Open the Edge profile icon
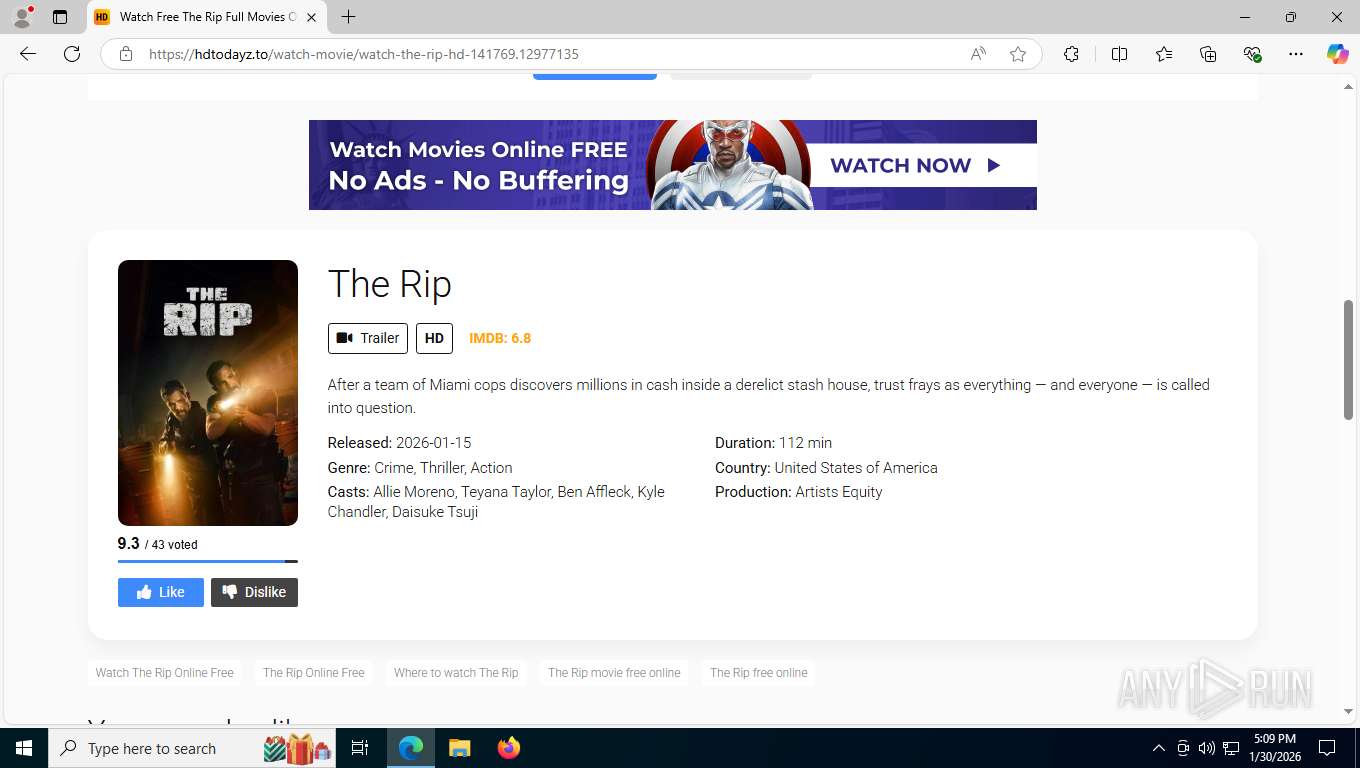1360x768 pixels. click(x=22, y=17)
